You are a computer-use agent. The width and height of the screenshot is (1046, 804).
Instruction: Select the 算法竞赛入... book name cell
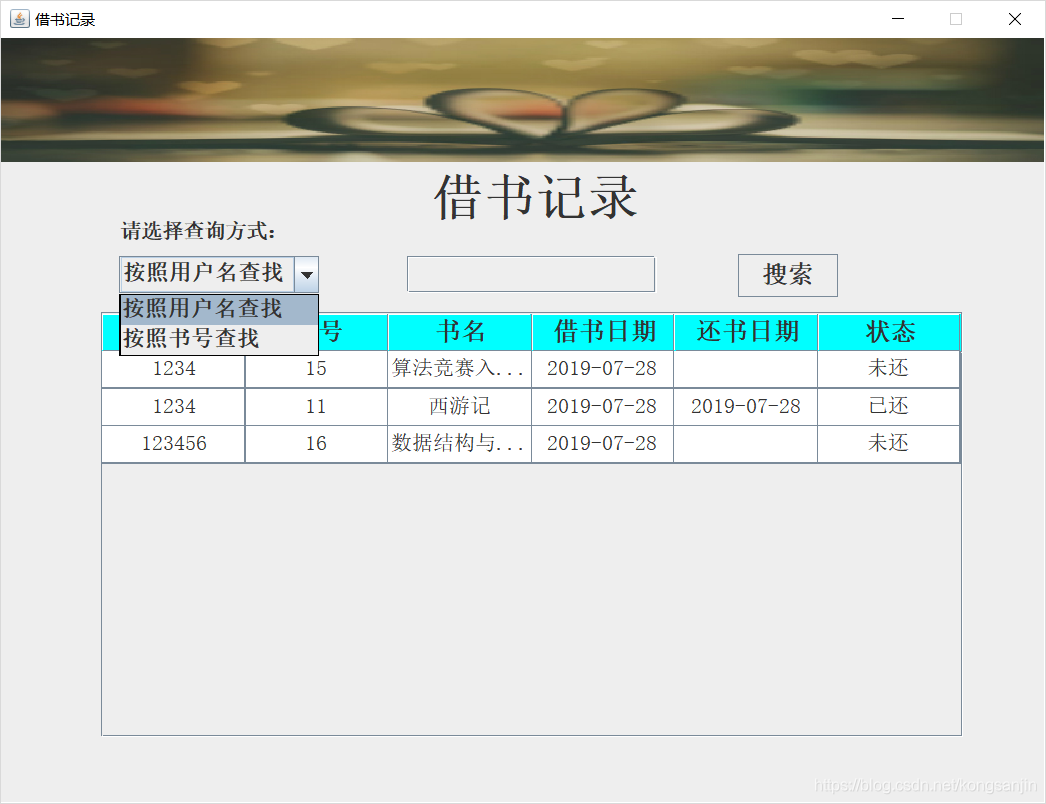point(460,369)
